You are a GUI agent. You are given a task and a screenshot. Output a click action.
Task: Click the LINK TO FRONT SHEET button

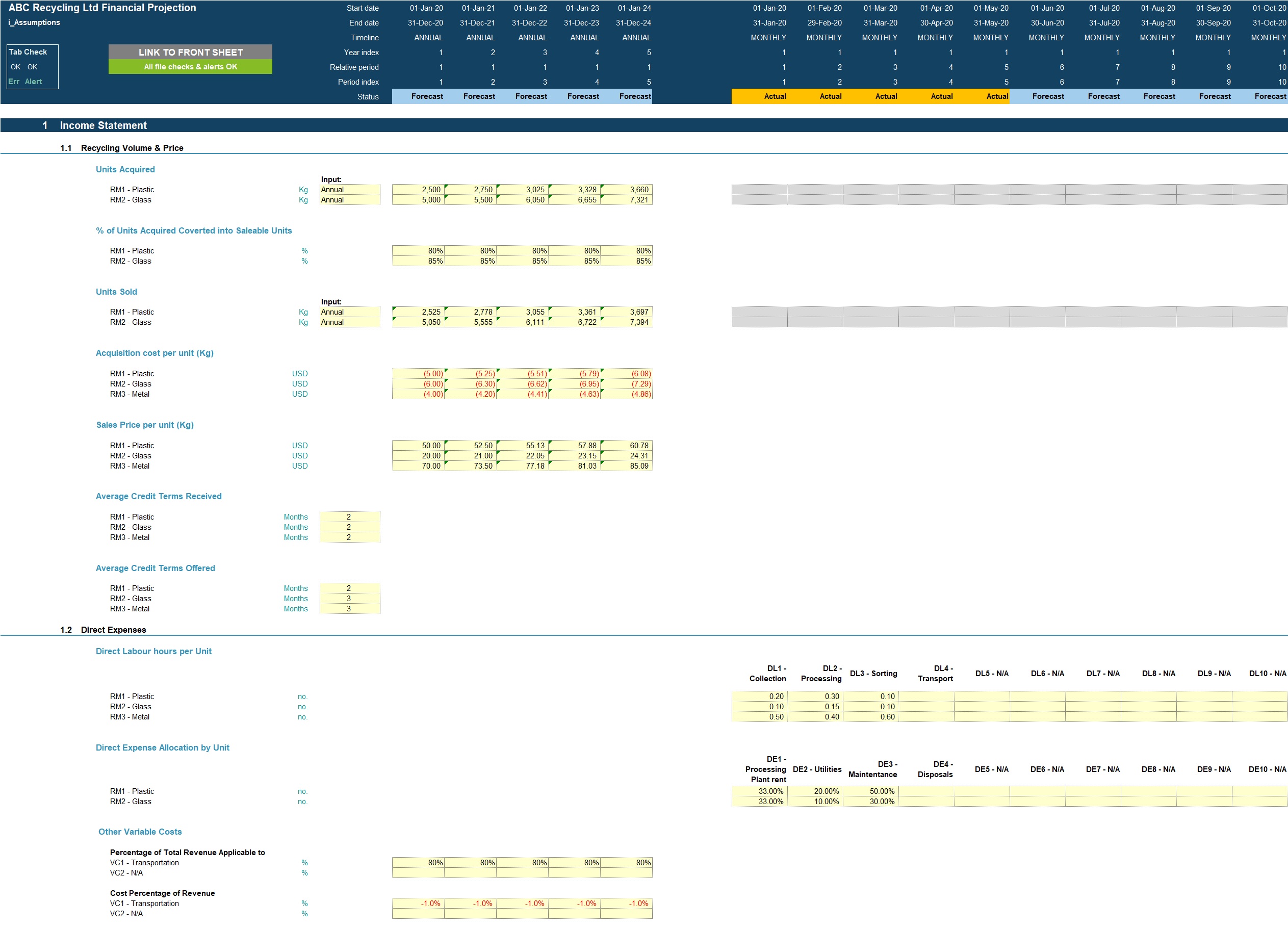190,51
